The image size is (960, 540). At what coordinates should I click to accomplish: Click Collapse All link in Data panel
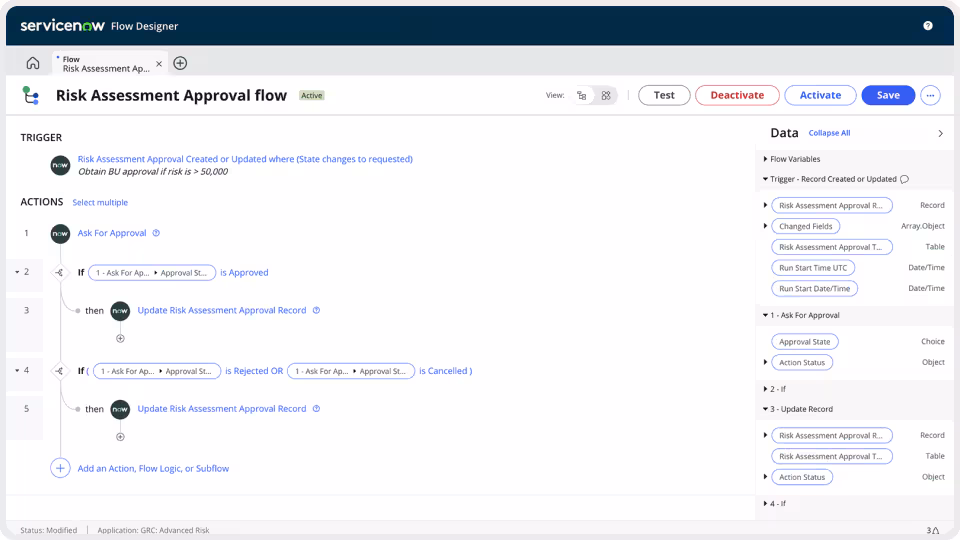(x=829, y=133)
